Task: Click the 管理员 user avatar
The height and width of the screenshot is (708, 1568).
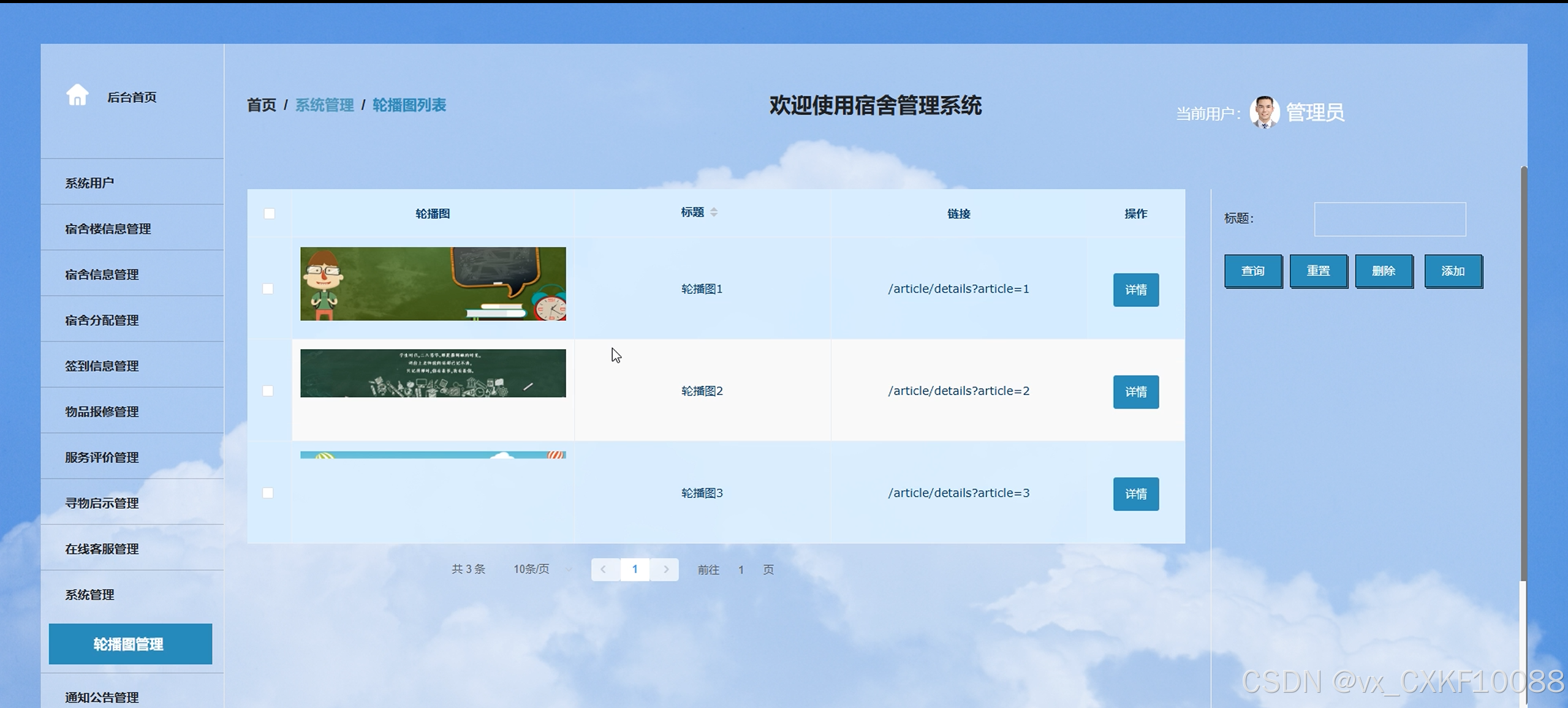Action: click(x=1264, y=112)
